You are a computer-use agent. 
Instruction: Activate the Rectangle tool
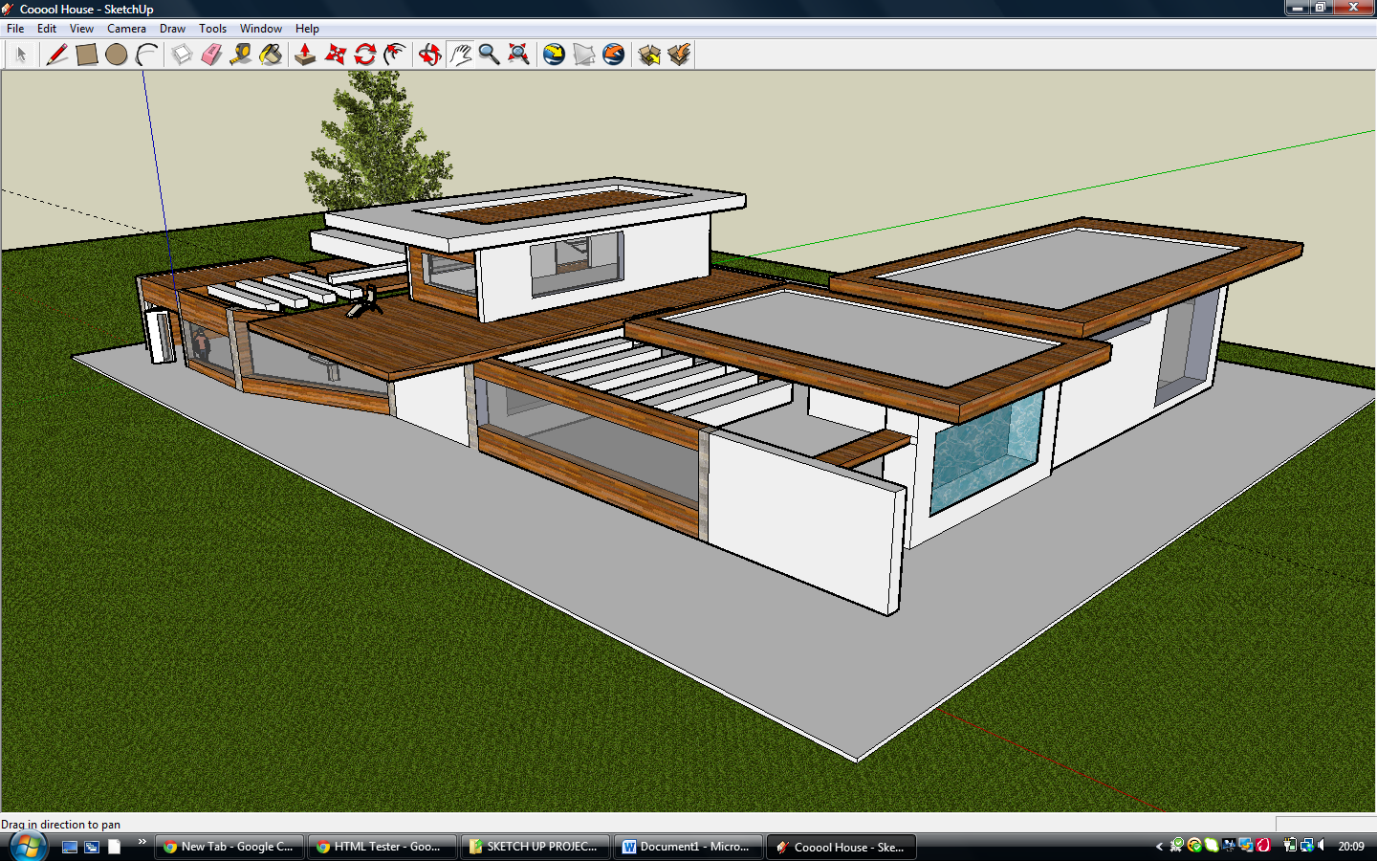pyautogui.click(x=84, y=55)
